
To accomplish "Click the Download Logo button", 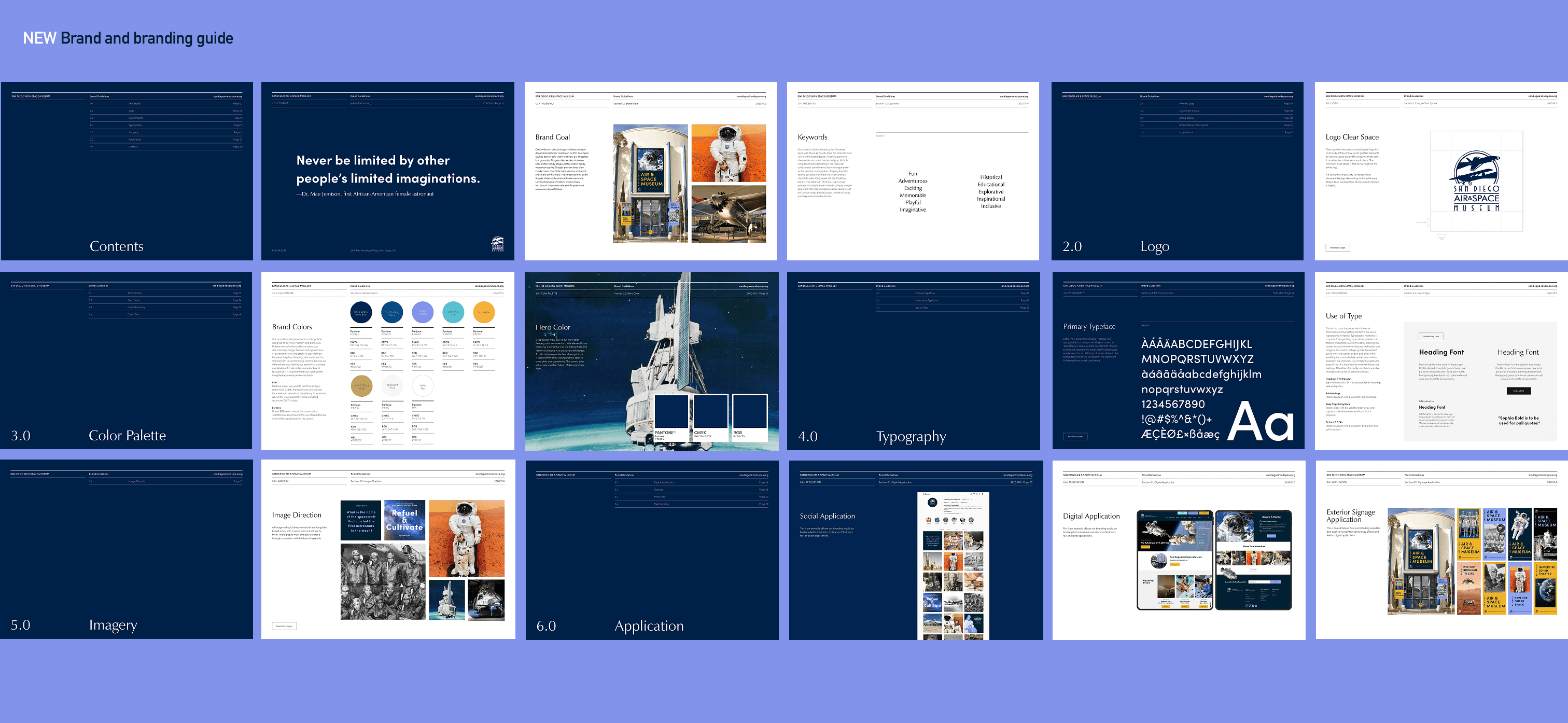I will pyautogui.click(x=1337, y=247).
